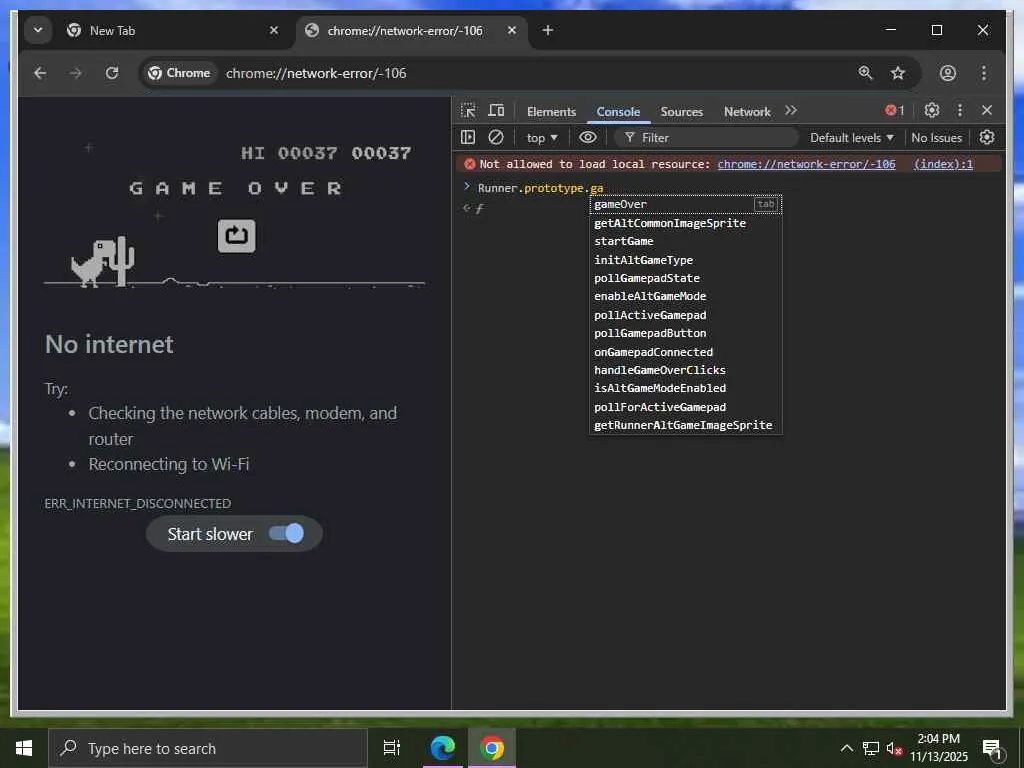Select getRunnerAltGameImageSprite suggestion
Screen dimensions: 1024x768
pyautogui.click(x=685, y=425)
